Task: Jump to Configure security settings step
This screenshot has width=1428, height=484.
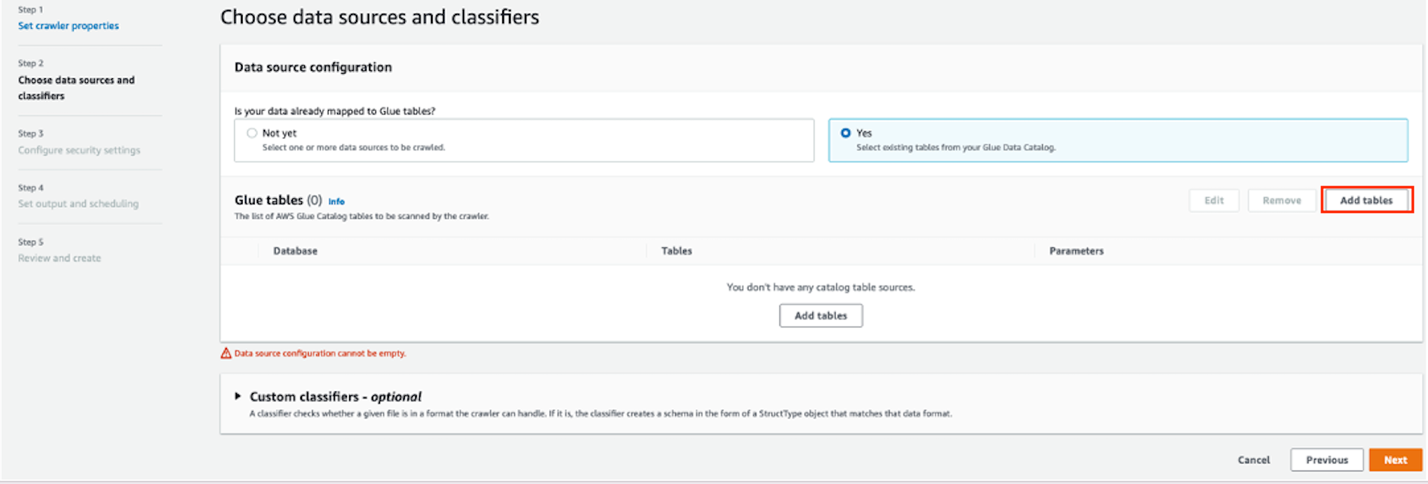Action: tap(79, 150)
